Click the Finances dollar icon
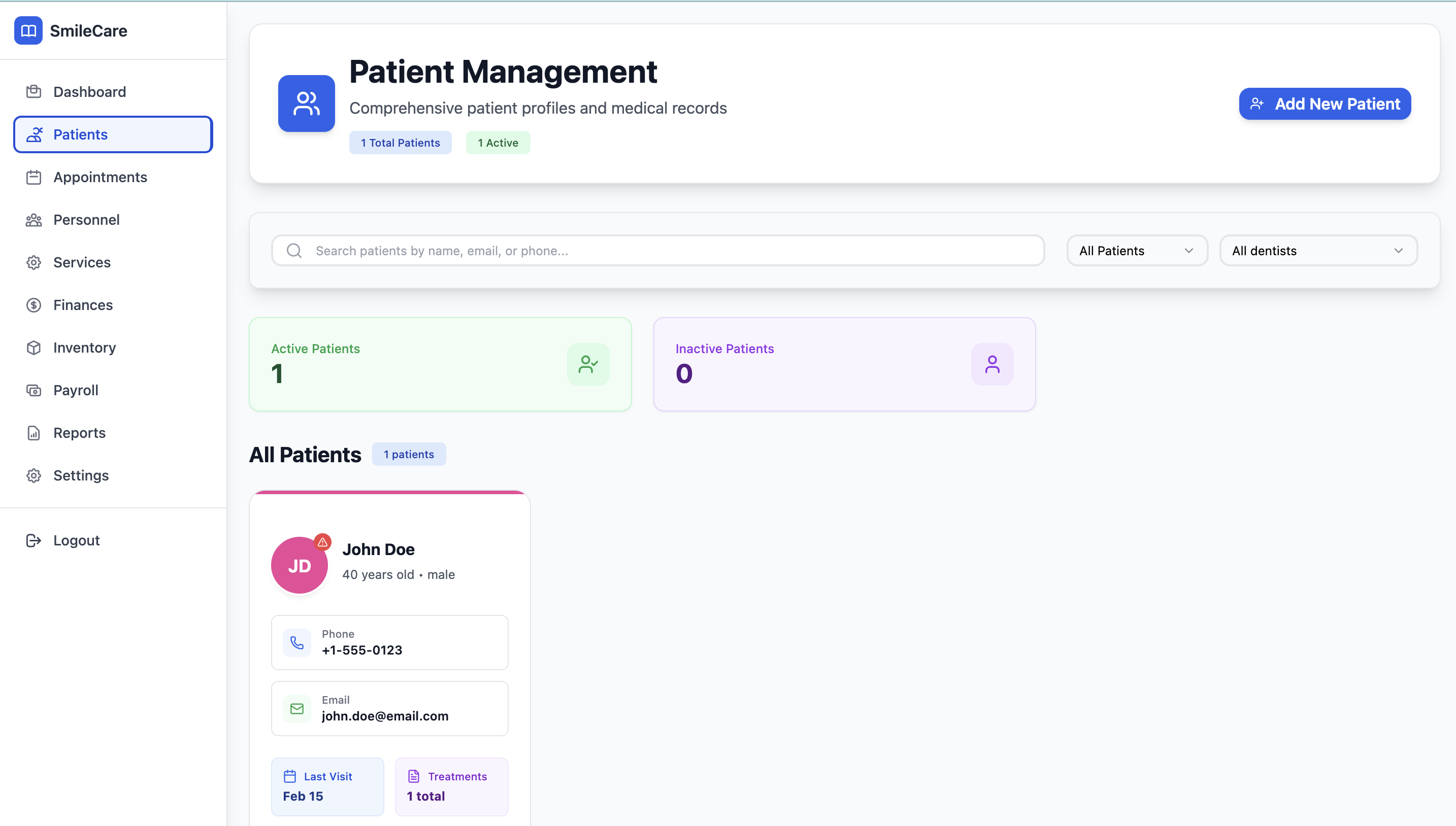The height and width of the screenshot is (826, 1456). coord(34,305)
